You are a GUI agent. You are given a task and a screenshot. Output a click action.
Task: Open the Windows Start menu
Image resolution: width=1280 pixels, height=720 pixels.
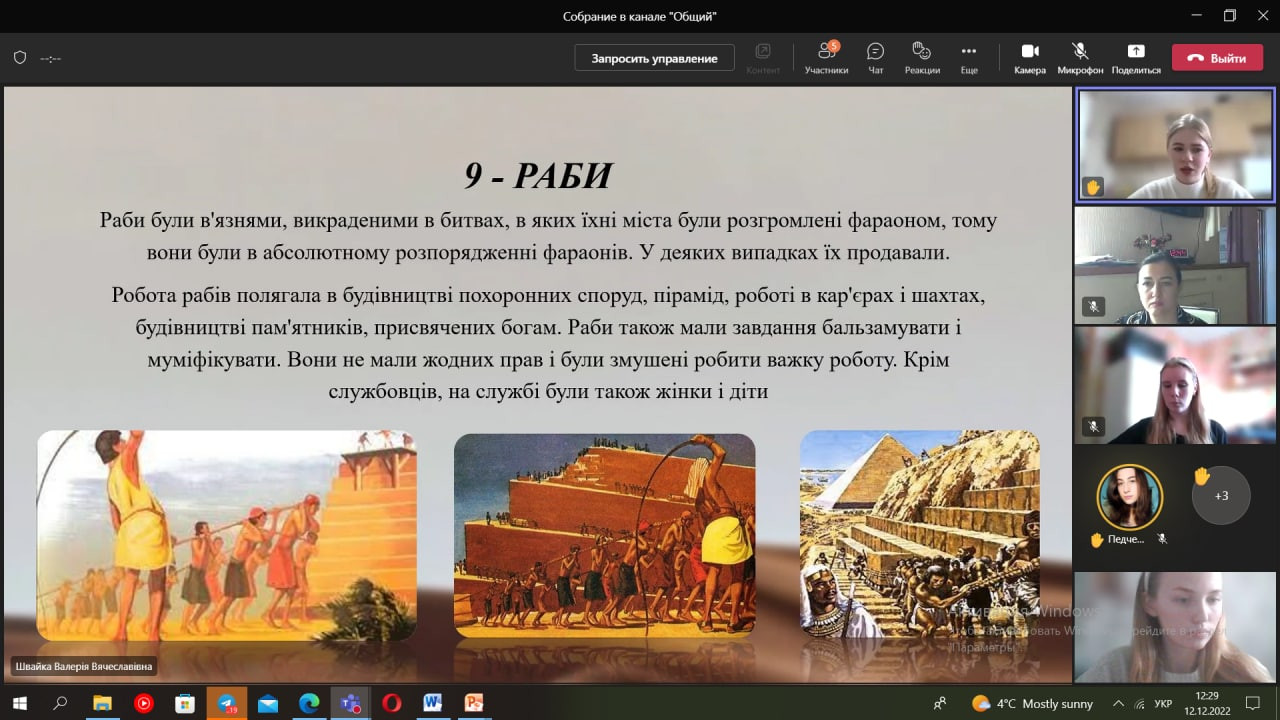[19, 703]
